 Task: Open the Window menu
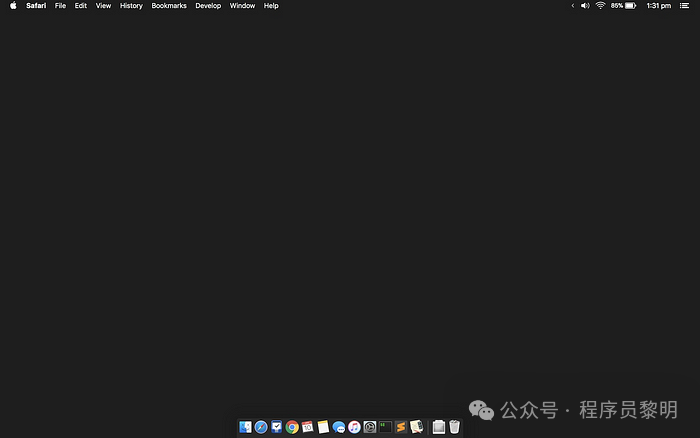tap(242, 6)
